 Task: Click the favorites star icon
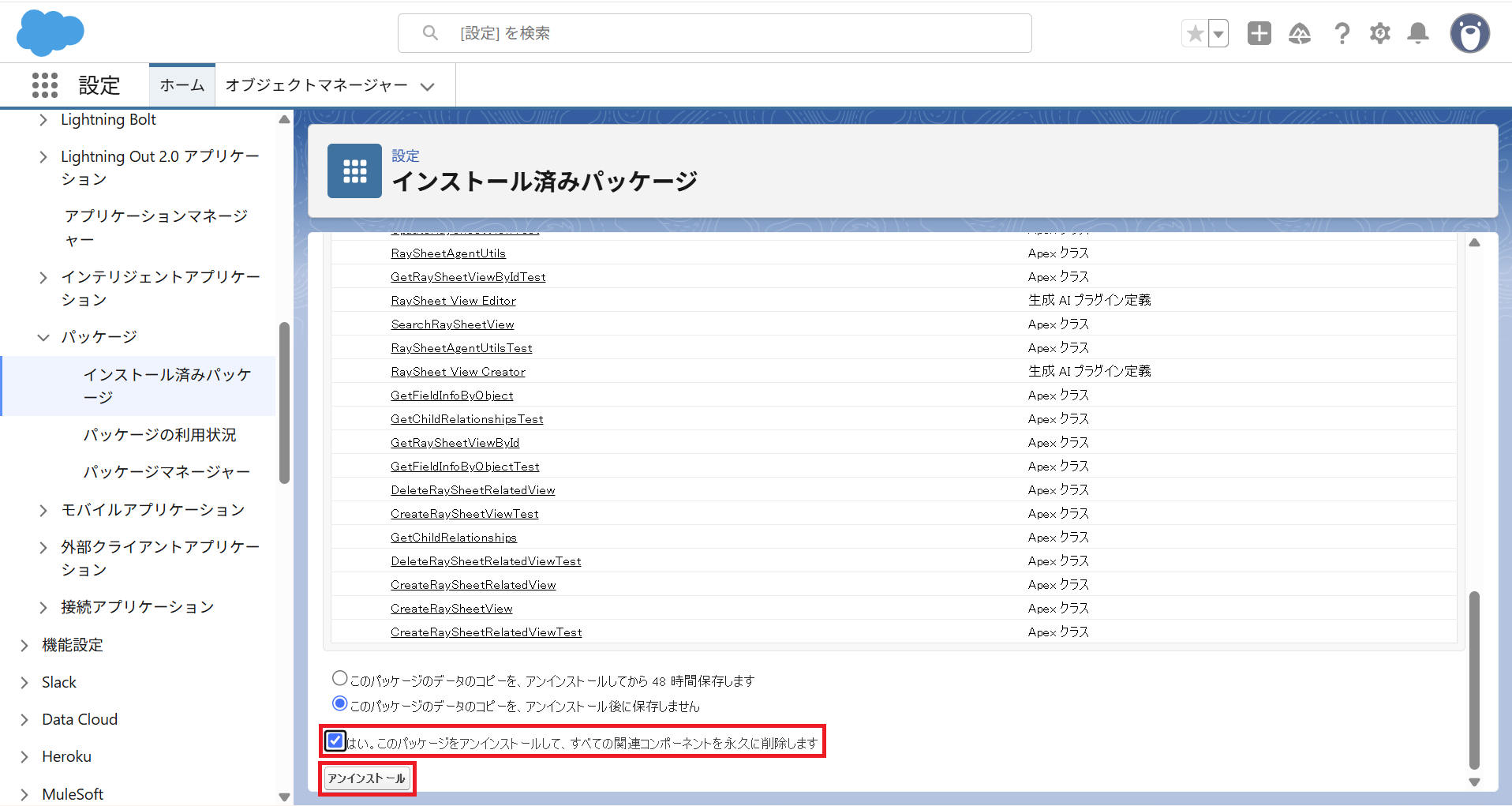click(x=1195, y=34)
